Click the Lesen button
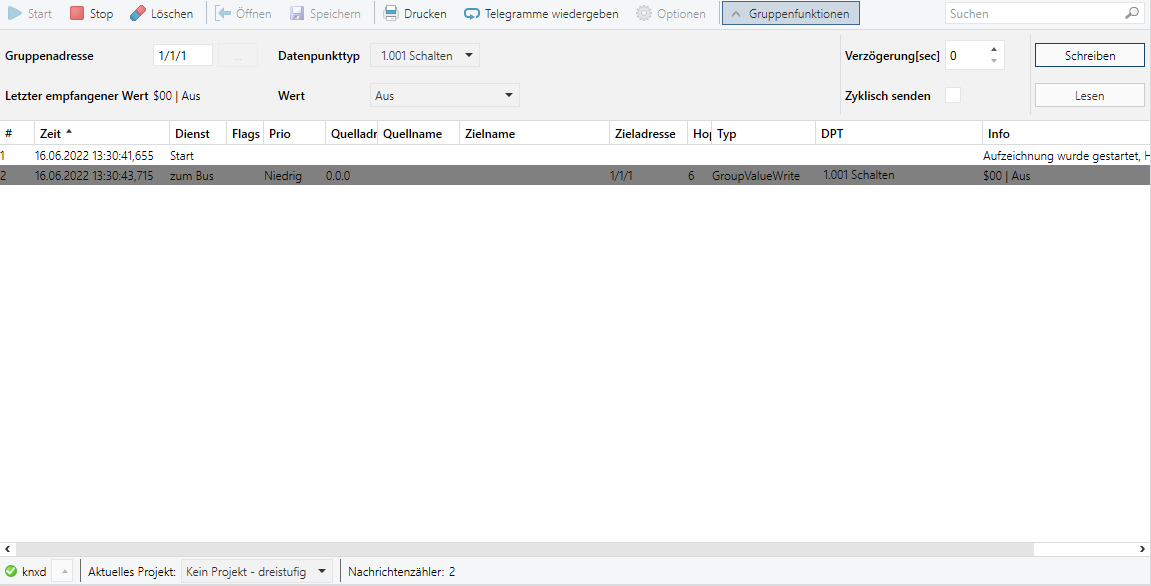 (x=1089, y=94)
